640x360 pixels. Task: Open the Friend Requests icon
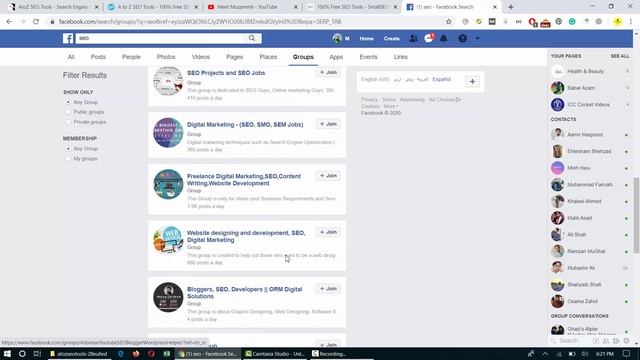(413, 38)
